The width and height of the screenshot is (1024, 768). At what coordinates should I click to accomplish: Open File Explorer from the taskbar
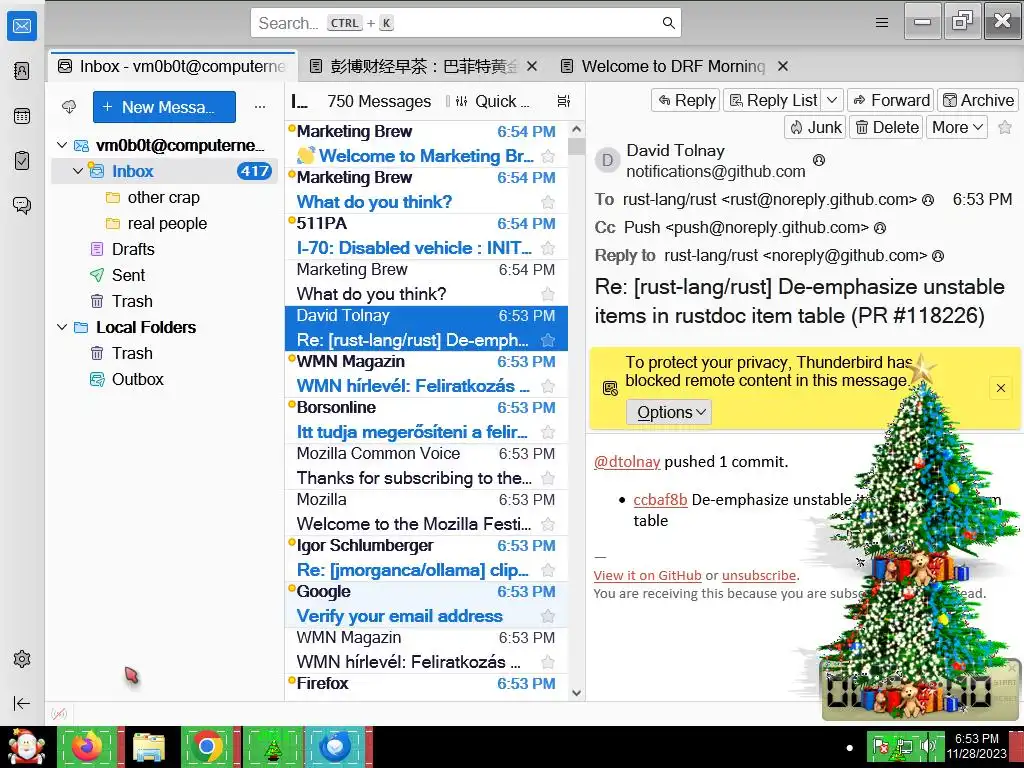pos(149,746)
